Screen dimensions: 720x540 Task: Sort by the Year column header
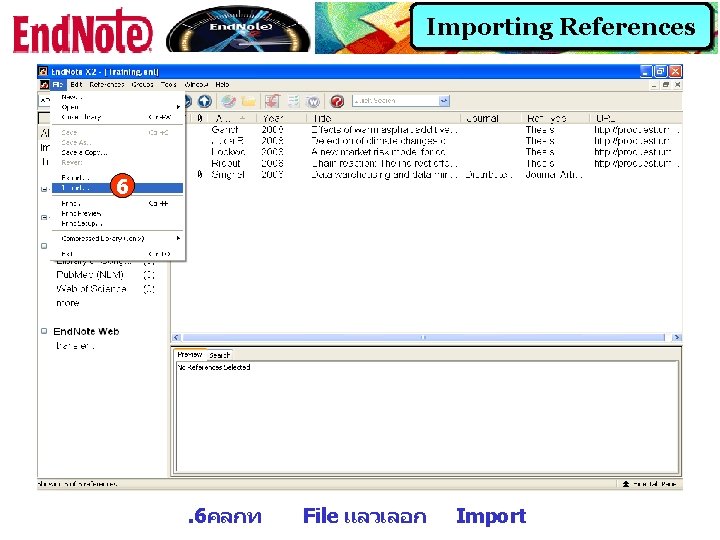(x=281, y=118)
